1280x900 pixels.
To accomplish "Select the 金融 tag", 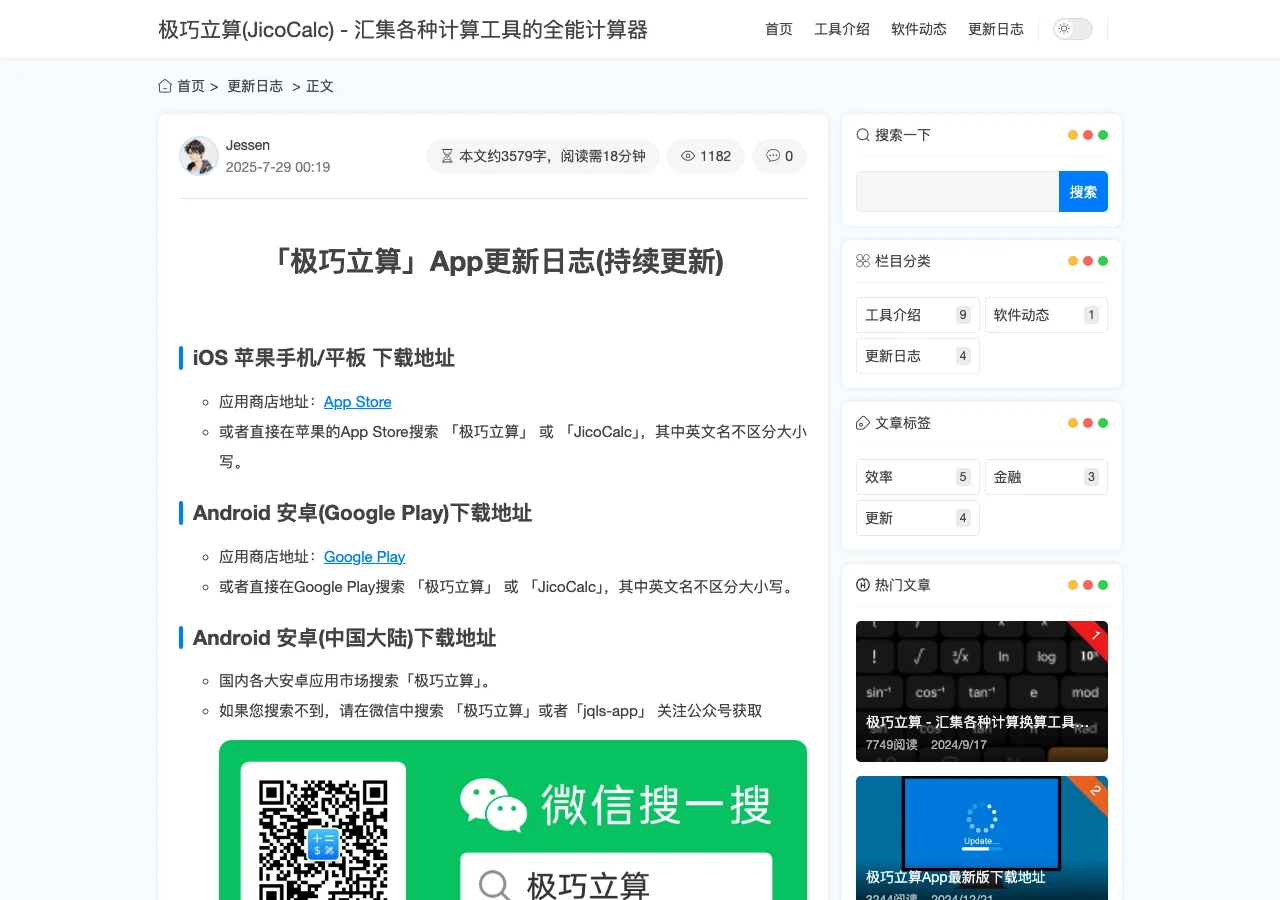I will (1046, 477).
